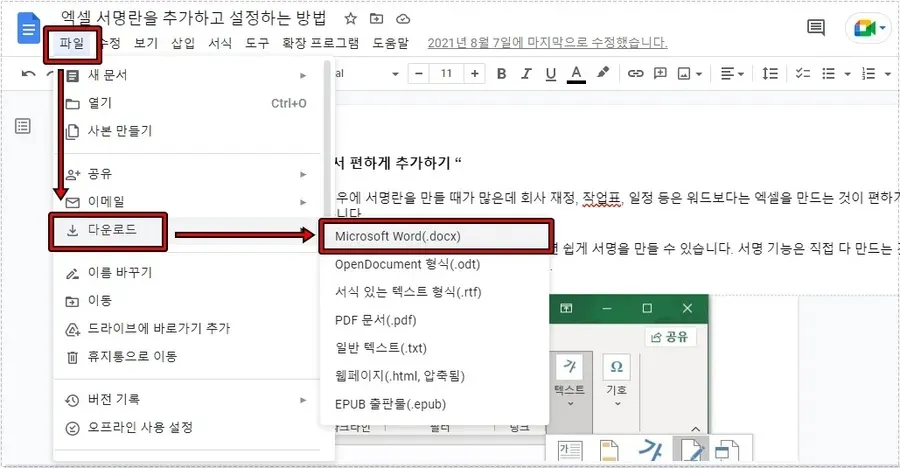Decrease the font size
The height and width of the screenshot is (468, 900).
[x=419, y=74]
